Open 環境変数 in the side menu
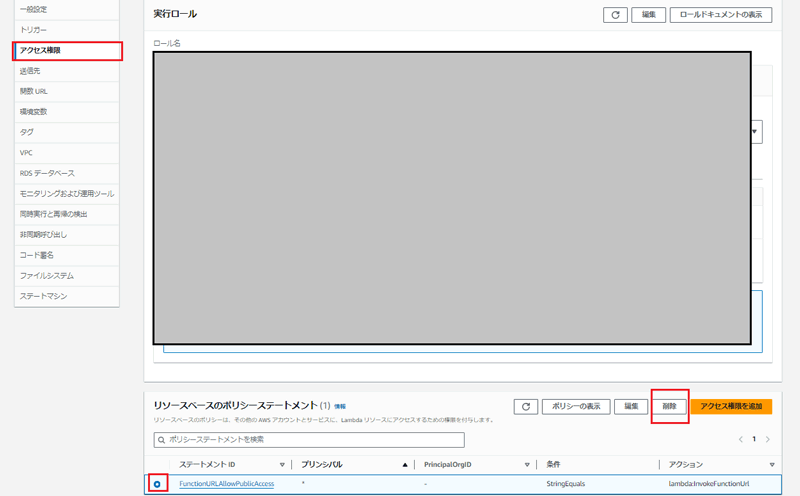 67,112
